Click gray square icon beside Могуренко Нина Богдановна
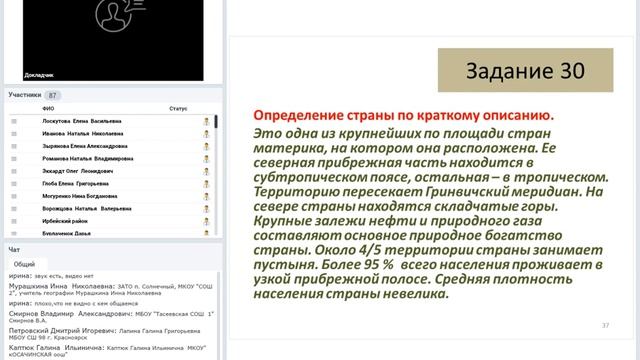The image size is (640, 360). (x=14, y=196)
